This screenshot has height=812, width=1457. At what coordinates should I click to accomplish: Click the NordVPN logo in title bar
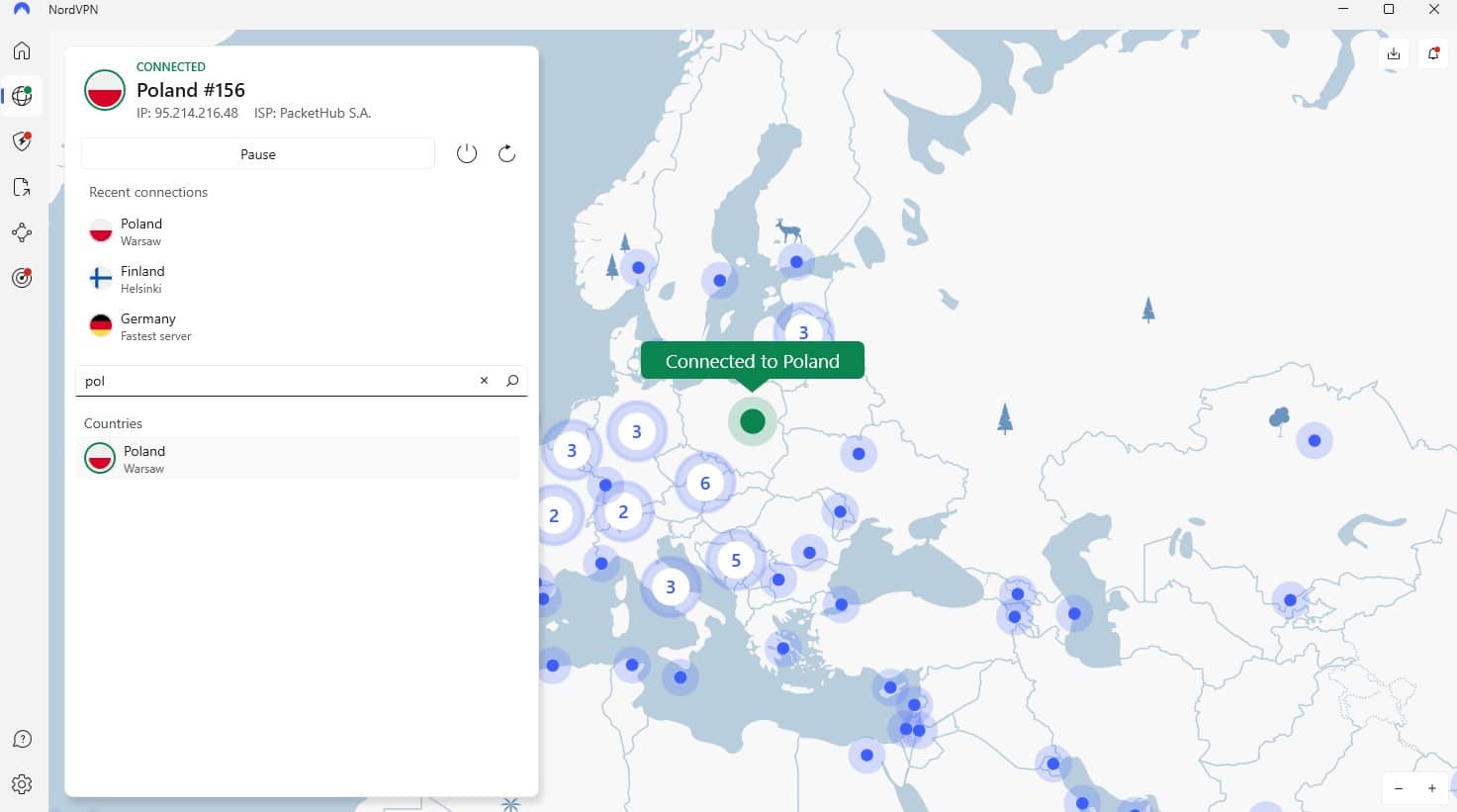[x=22, y=10]
